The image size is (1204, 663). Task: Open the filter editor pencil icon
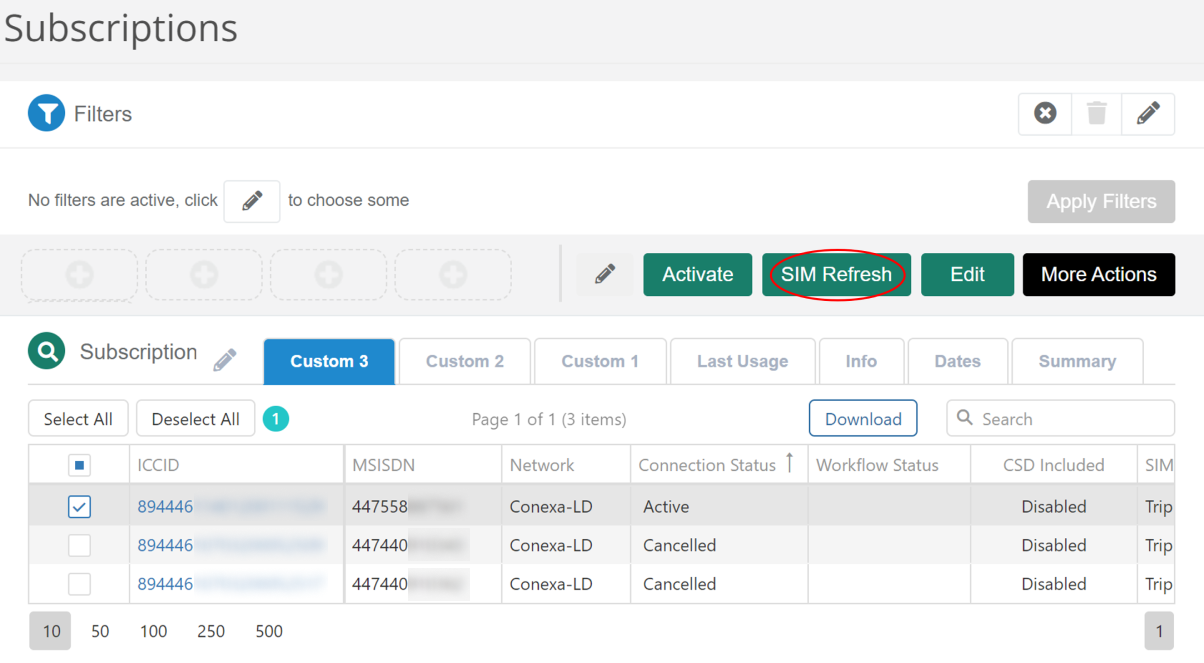(1148, 113)
